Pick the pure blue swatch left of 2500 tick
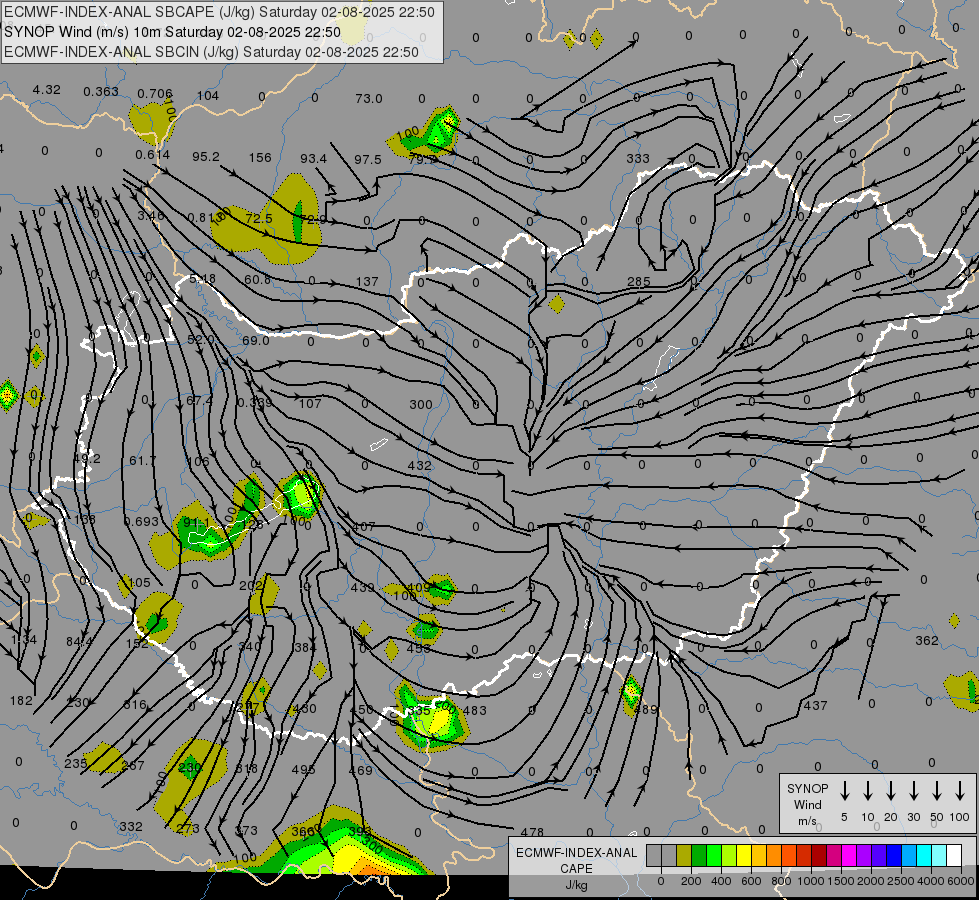Screen dimensions: 979x900 (894, 856)
